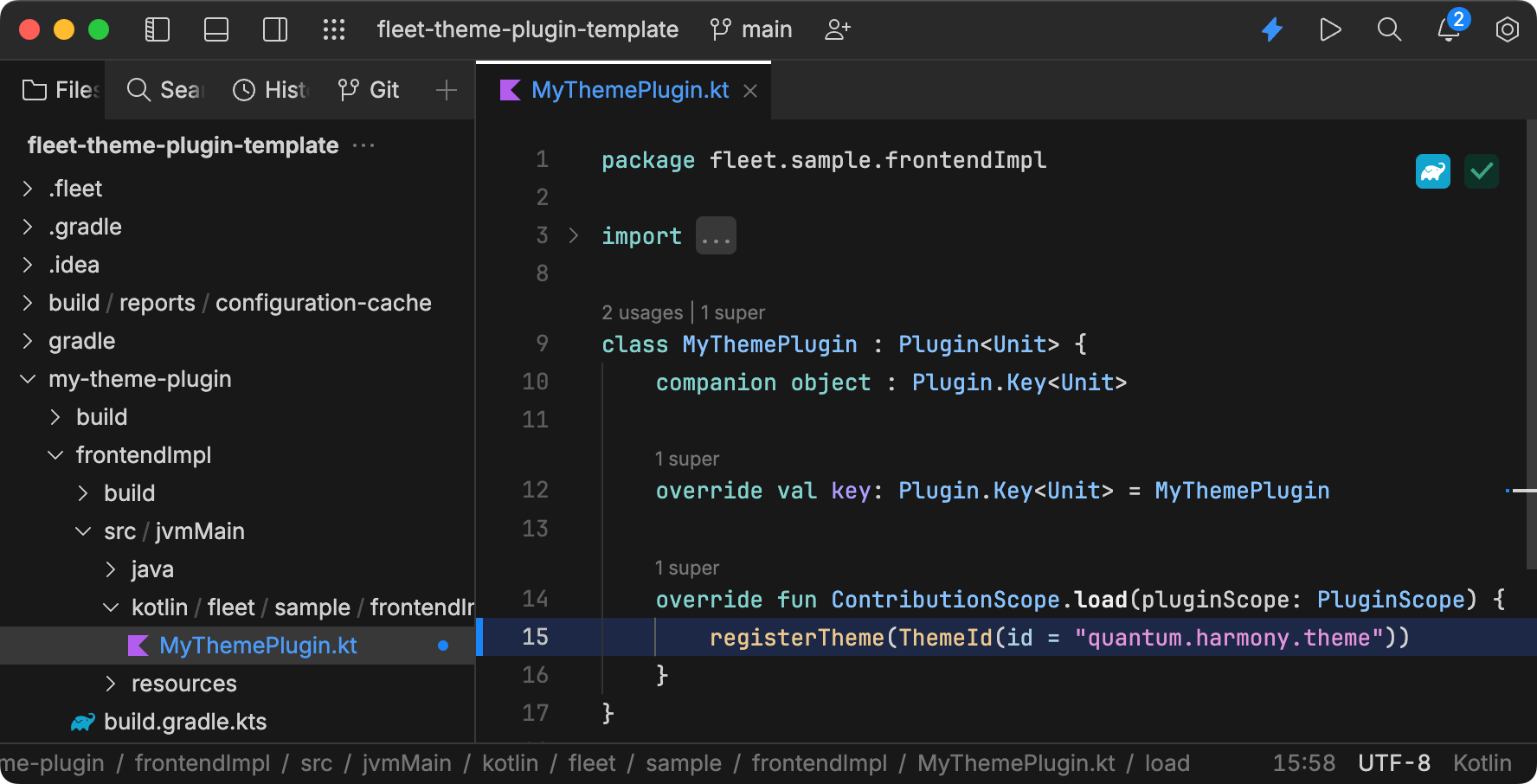Switch to the Git tab in the sidebar
The width and height of the screenshot is (1537, 784).
(368, 89)
